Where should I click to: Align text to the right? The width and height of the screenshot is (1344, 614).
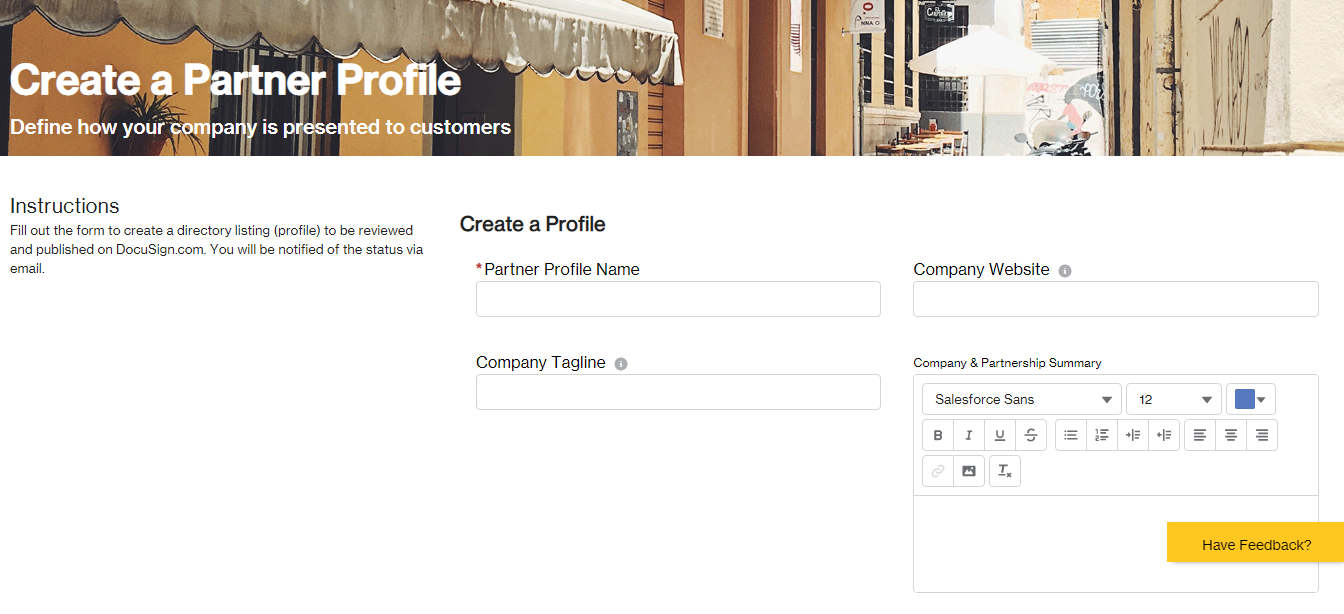pyautogui.click(x=1261, y=434)
